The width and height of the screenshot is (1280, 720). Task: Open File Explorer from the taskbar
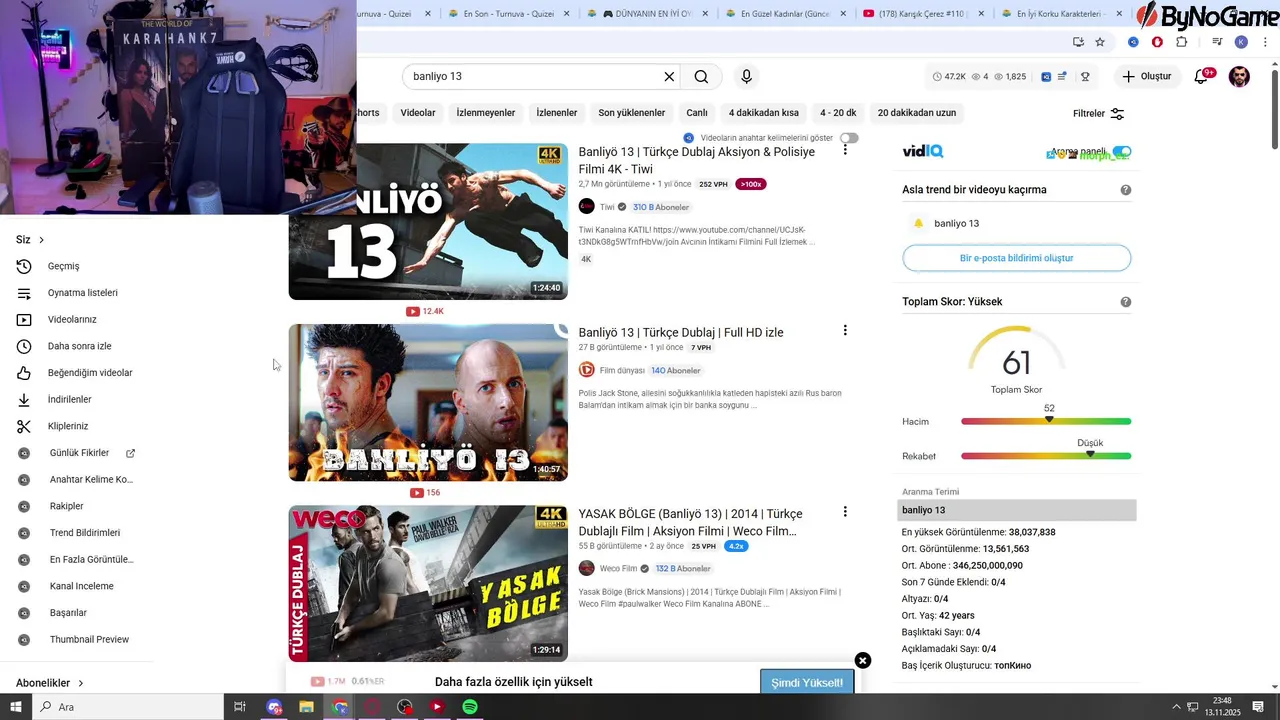(307, 707)
